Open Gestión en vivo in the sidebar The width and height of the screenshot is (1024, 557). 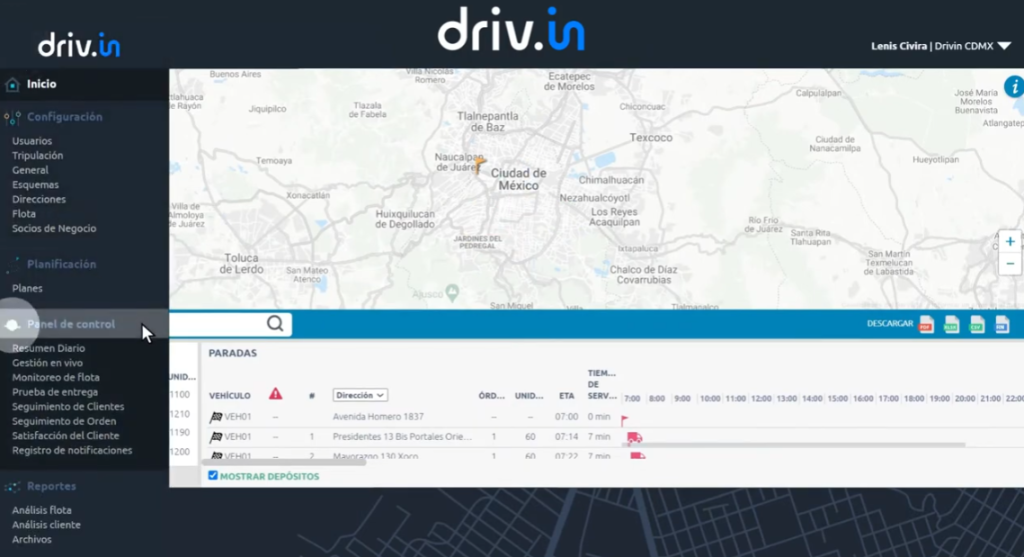(x=47, y=363)
